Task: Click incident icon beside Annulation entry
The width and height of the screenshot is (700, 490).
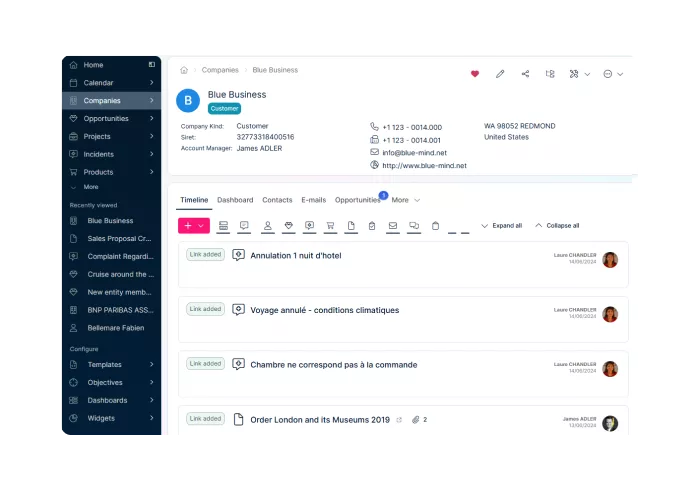Action: (x=238, y=255)
